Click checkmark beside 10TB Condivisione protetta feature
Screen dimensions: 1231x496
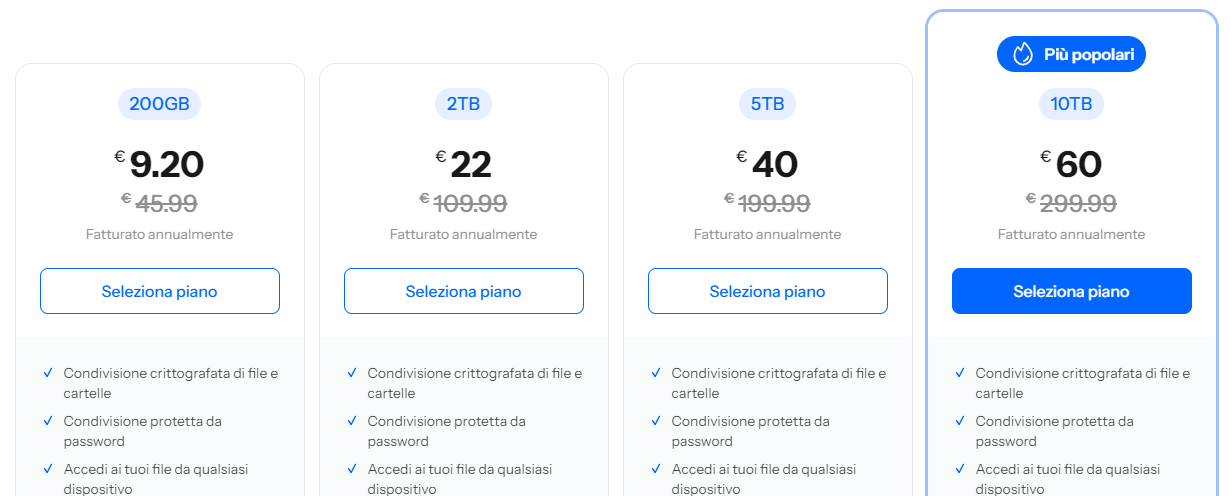(960, 421)
